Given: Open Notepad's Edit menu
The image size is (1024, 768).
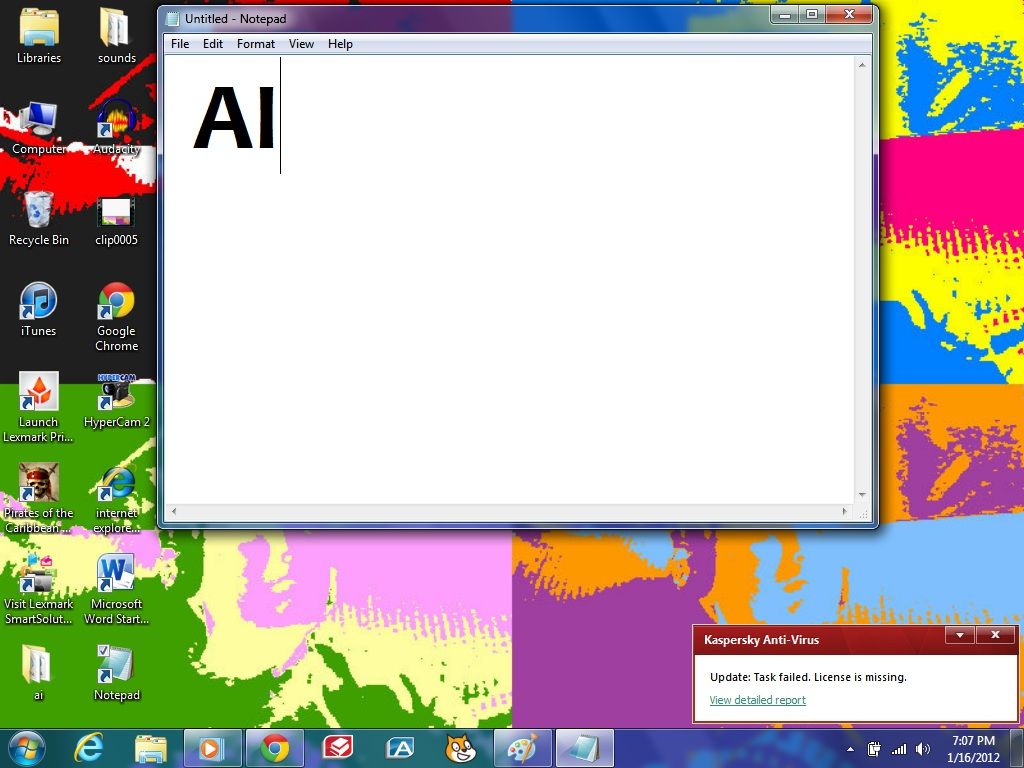Looking at the screenshot, I should pos(212,43).
